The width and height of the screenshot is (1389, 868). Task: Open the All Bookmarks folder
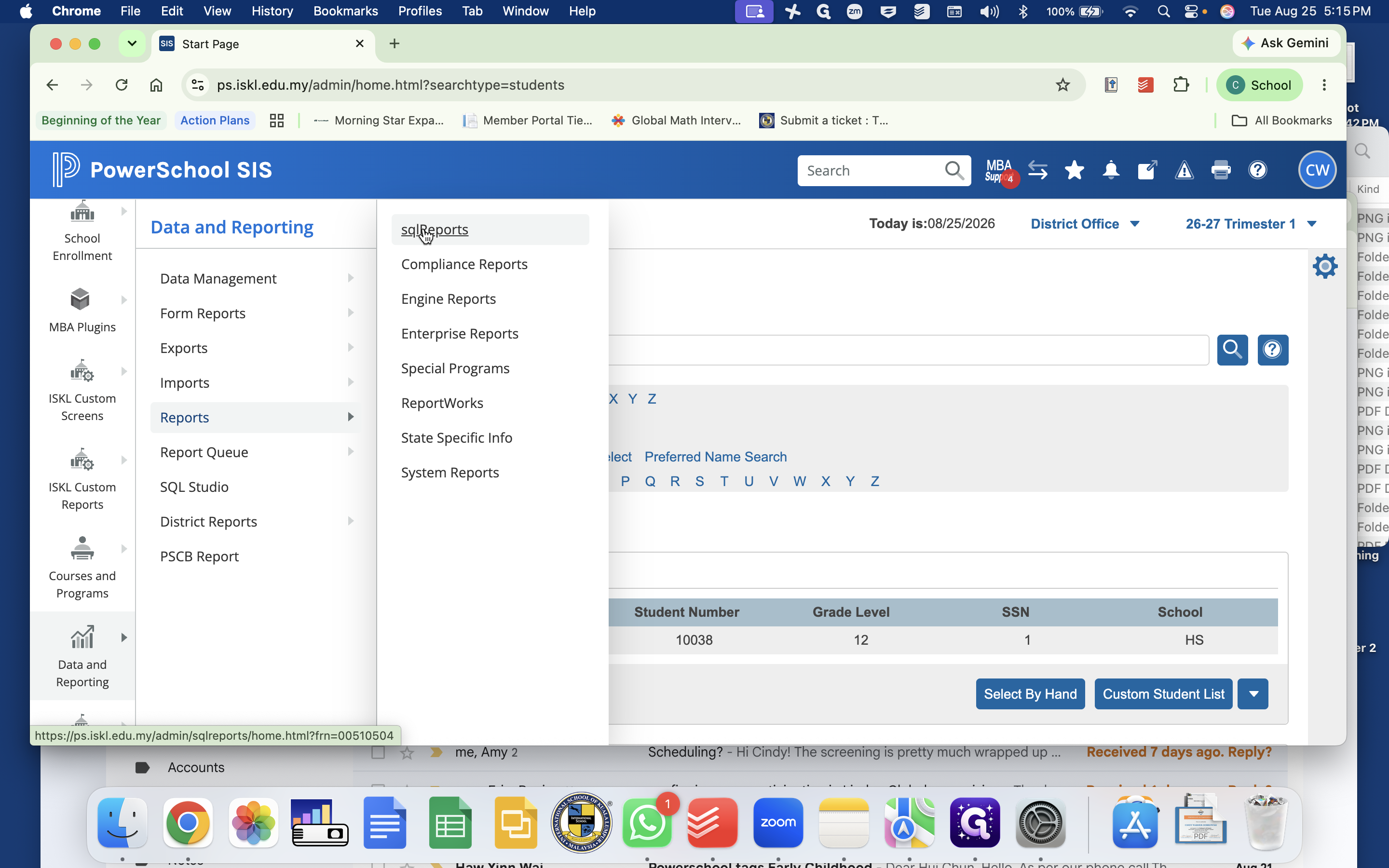[x=1281, y=120]
